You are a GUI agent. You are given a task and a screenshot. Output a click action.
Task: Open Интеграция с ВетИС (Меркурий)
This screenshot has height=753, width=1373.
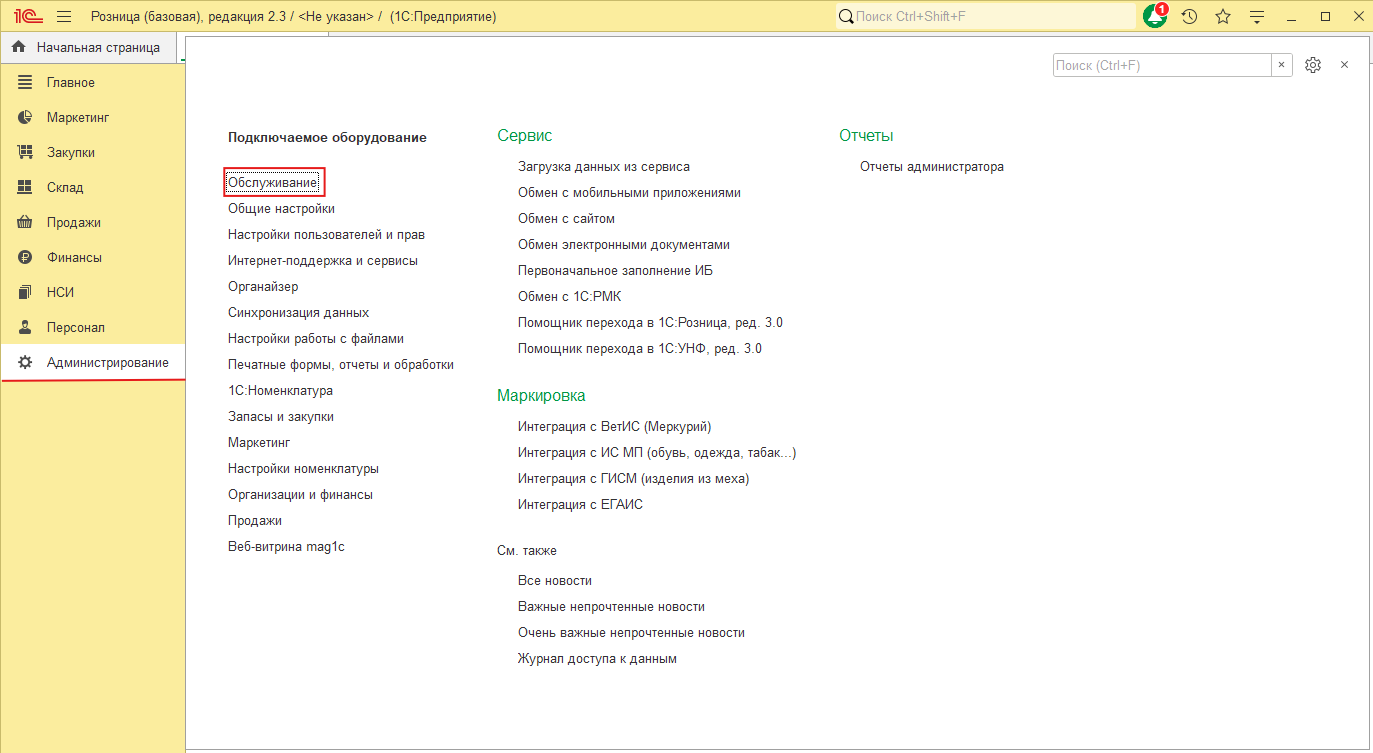[x=614, y=427]
